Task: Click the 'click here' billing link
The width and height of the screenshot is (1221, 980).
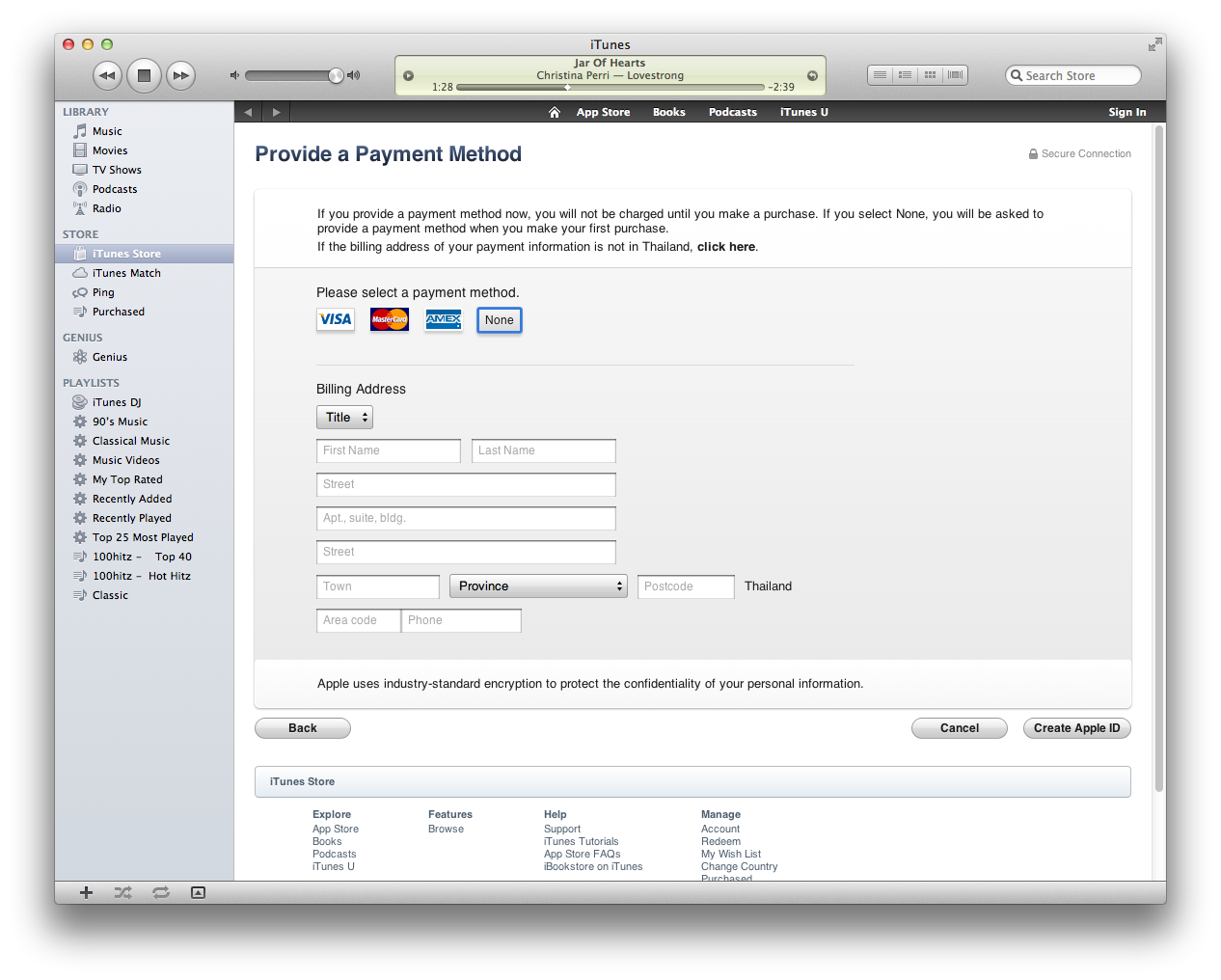Action: pos(726,247)
